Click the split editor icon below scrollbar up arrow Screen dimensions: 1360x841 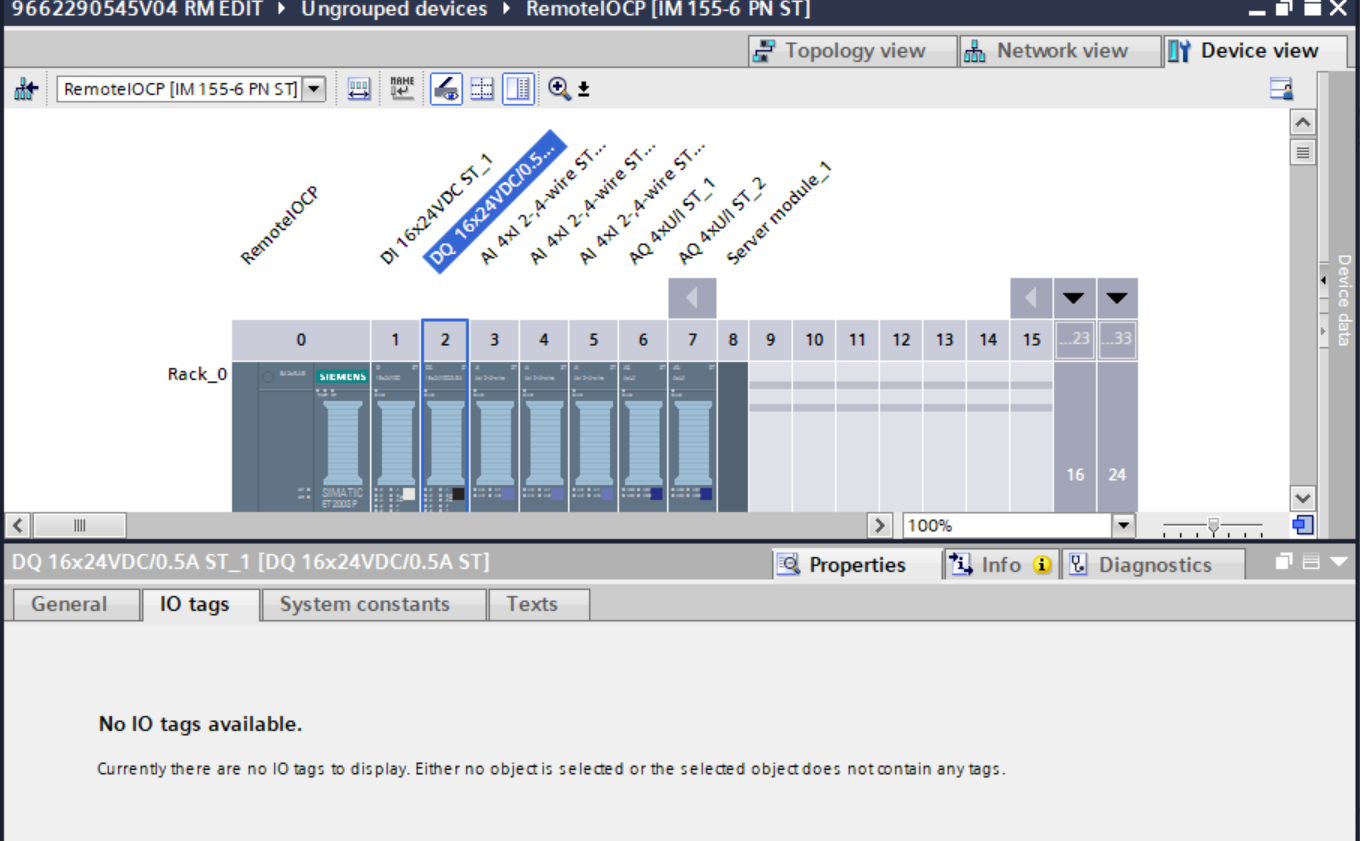pyautogui.click(x=1302, y=153)
